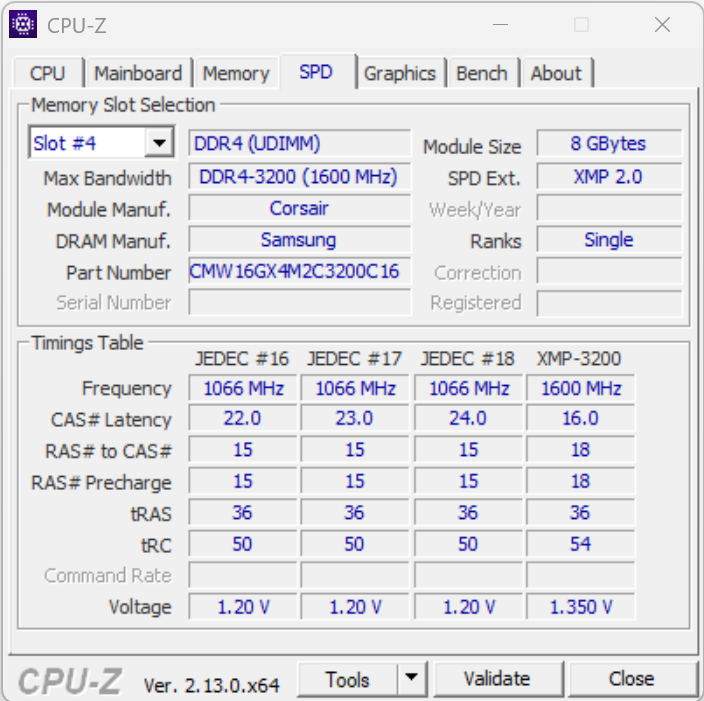Click the JEDEC #18 column header
704x701 pixels.
467,359
